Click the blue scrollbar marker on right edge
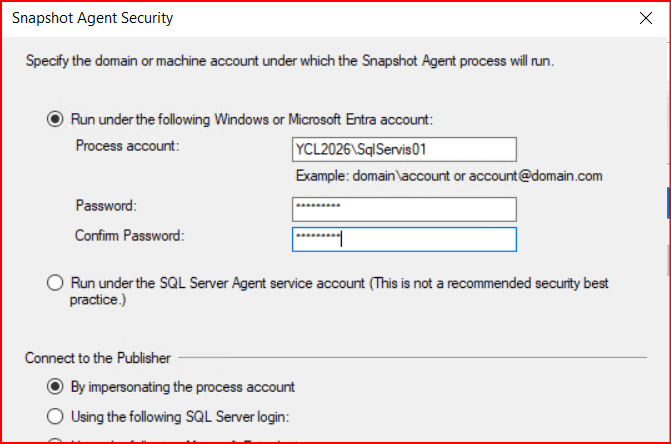Screen dimensions: 671x444 pyautogui.click(x=668, y=201)
